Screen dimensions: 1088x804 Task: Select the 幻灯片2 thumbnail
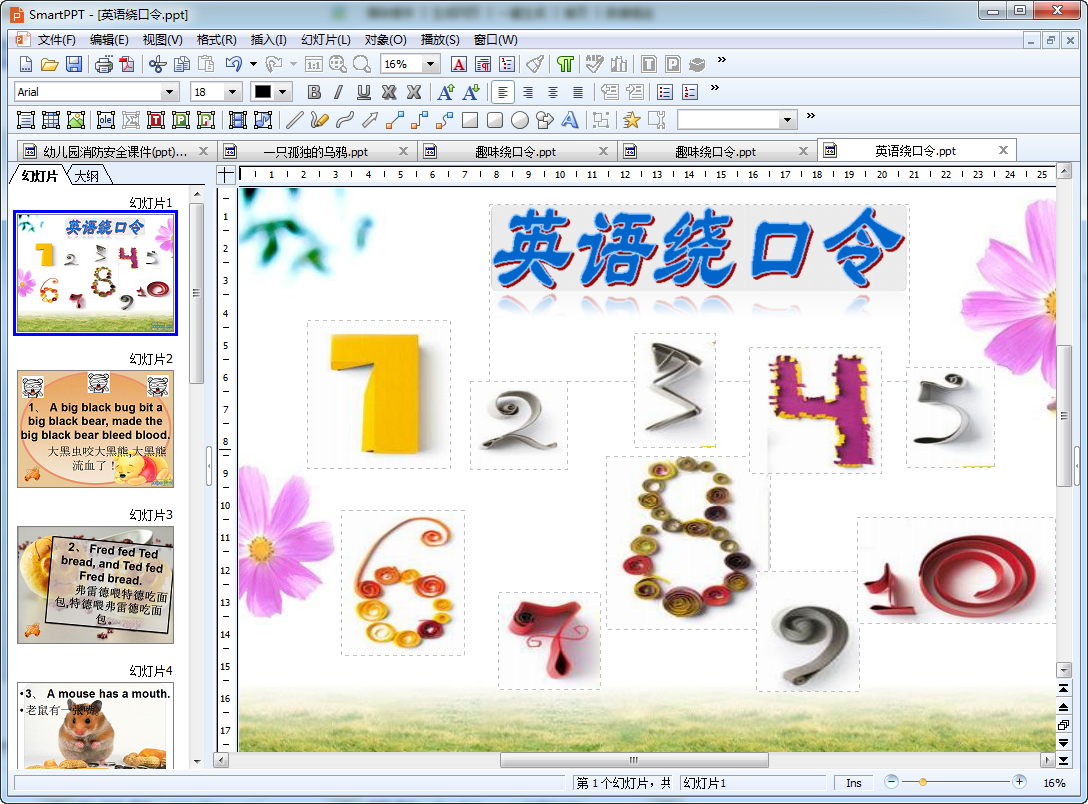(95, 429)
